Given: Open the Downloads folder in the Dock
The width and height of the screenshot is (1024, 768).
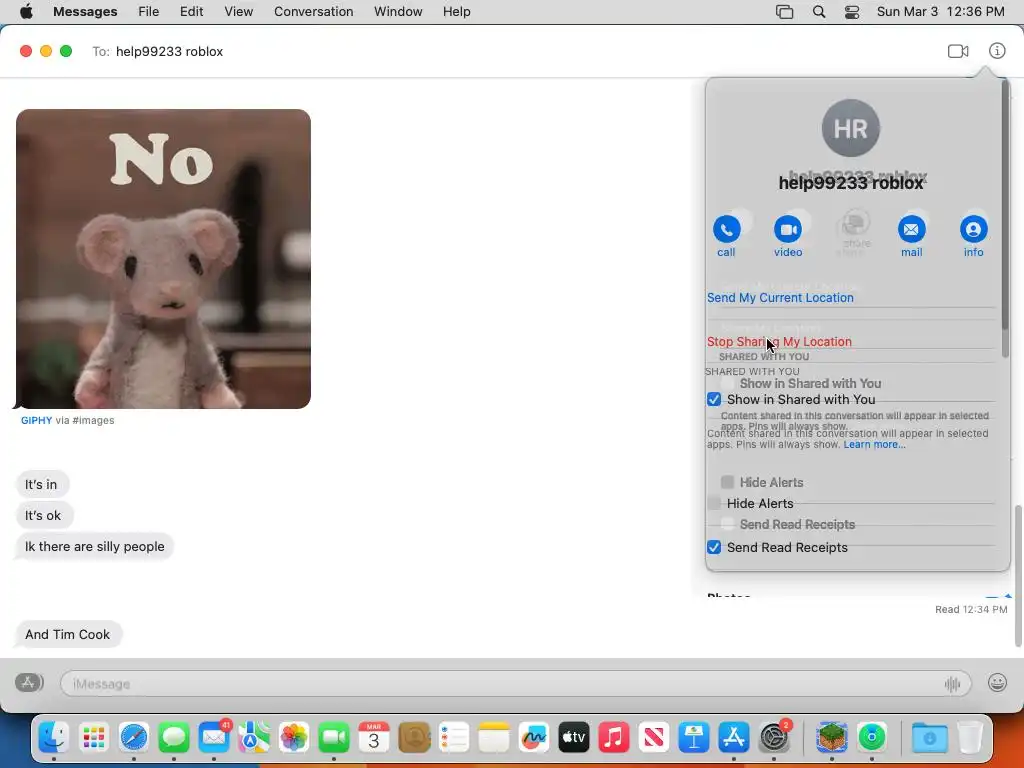Looking at the screenshot, I should click(929, 738).
